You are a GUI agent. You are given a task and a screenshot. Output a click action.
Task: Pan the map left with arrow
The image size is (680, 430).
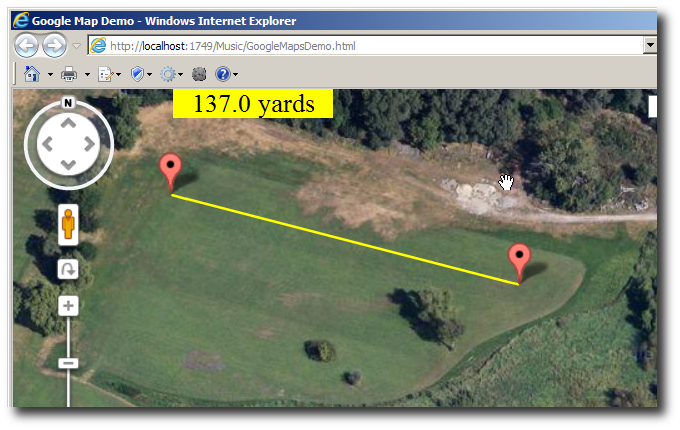[x=47, y=144]
